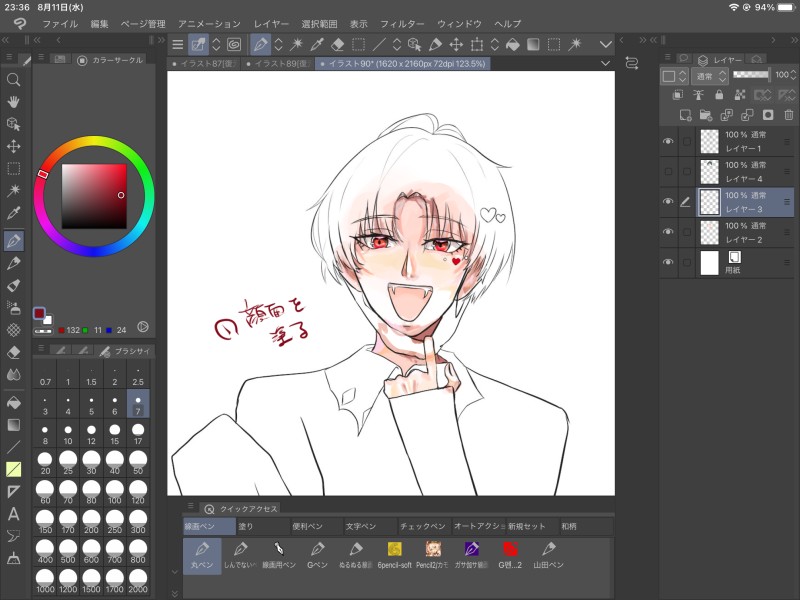Tick the checkbox beside レイヤー1
Viewport: 800px width, 600px height.
tap(687, 141)
